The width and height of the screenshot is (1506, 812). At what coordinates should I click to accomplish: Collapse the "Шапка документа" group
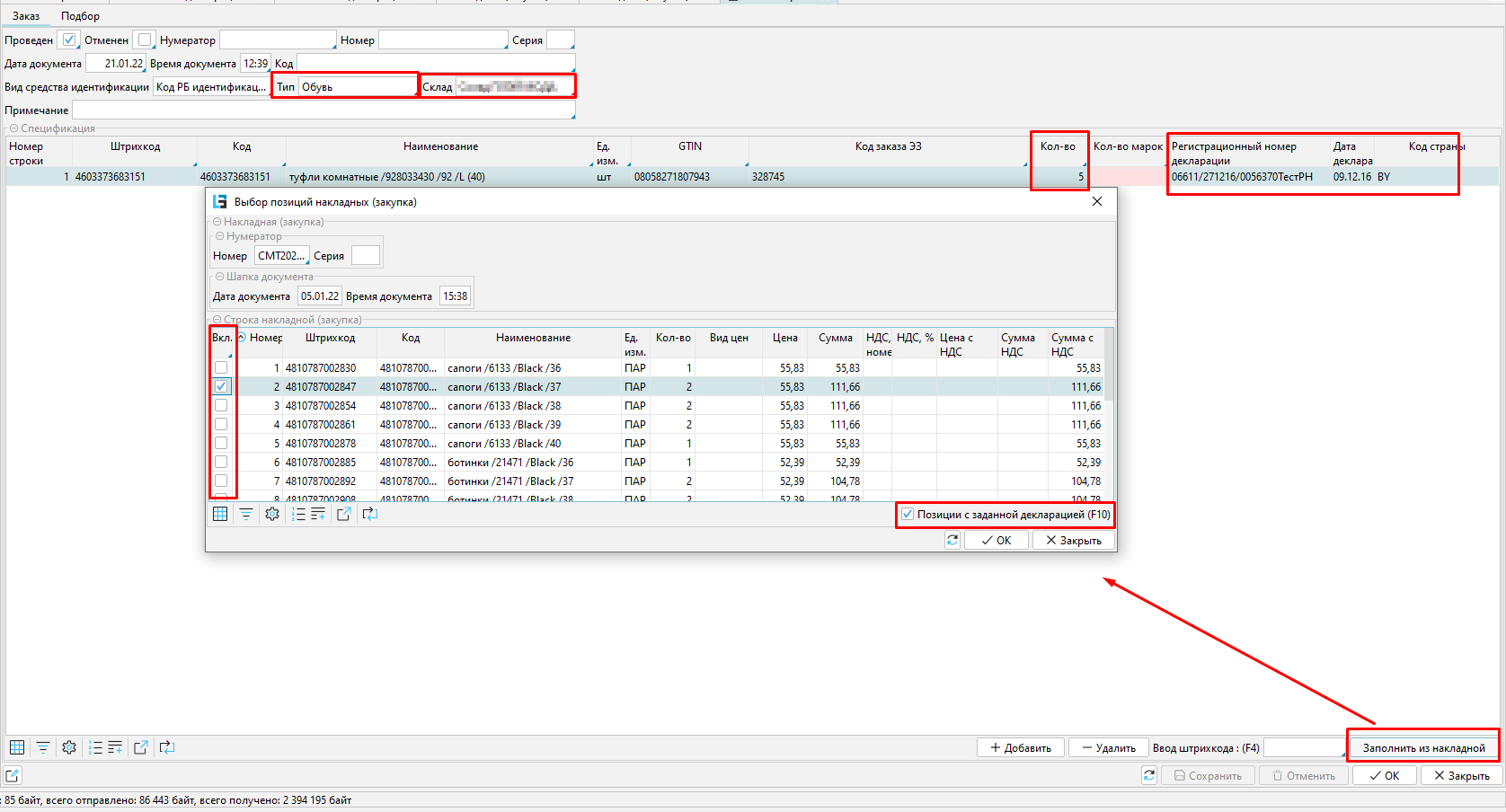(219, 277)
